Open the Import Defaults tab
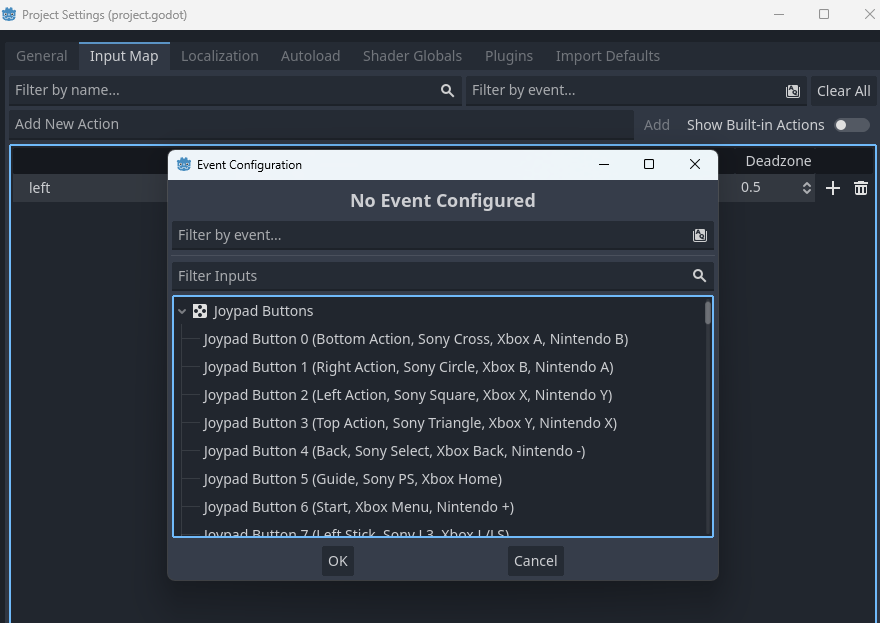880x623 pixels. pyautogui.click(x=607, y=56)
